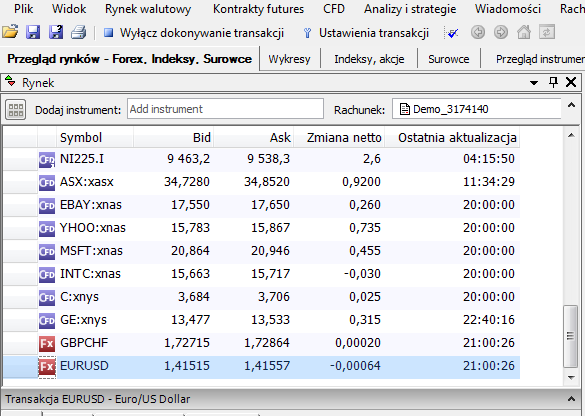This screenshot has width=585, height=416.
Task: Click Fx icon of GBPCHF row
Action: (x=47, y=344)
